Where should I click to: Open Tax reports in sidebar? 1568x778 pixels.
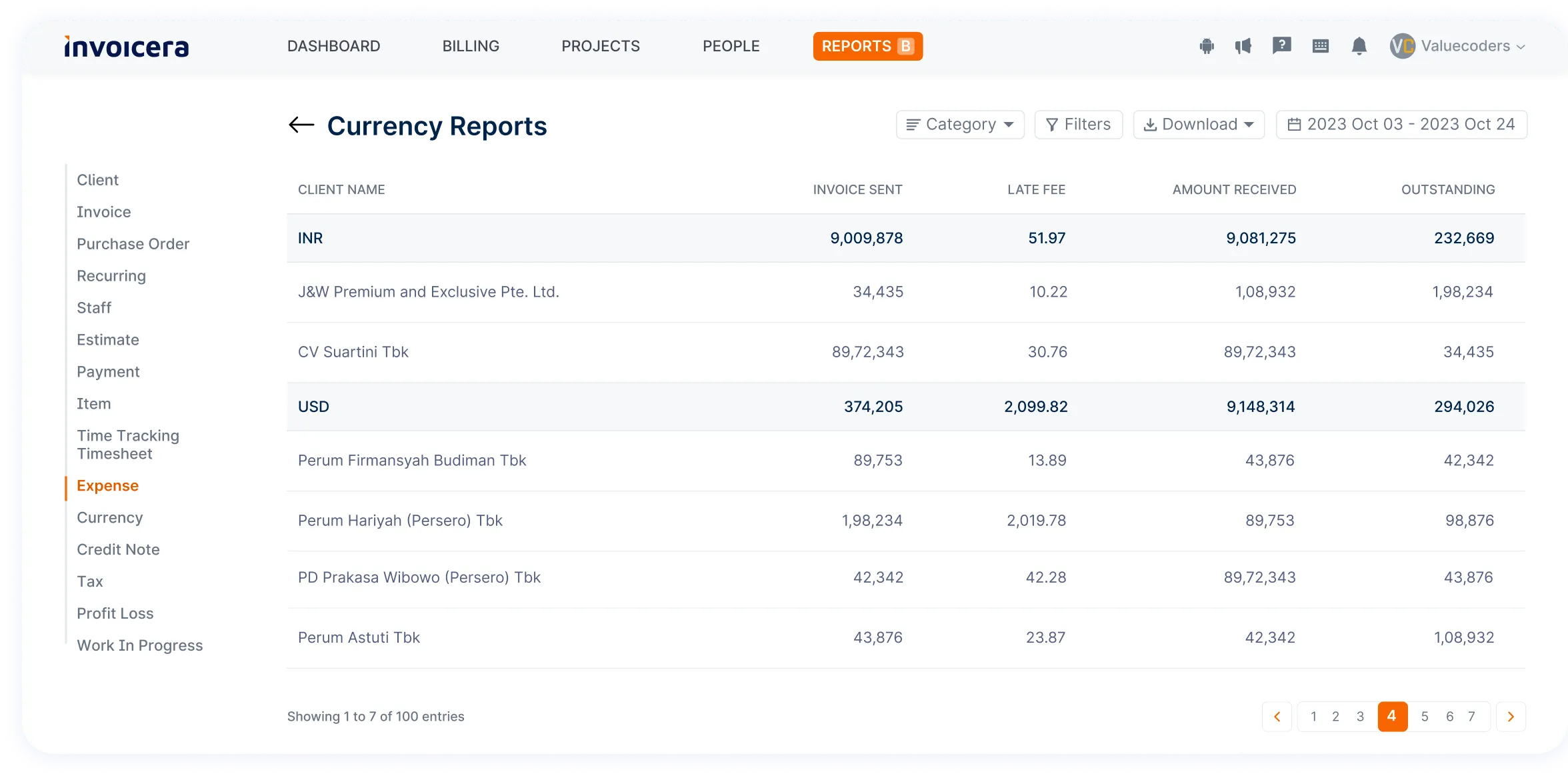[90, 582]
